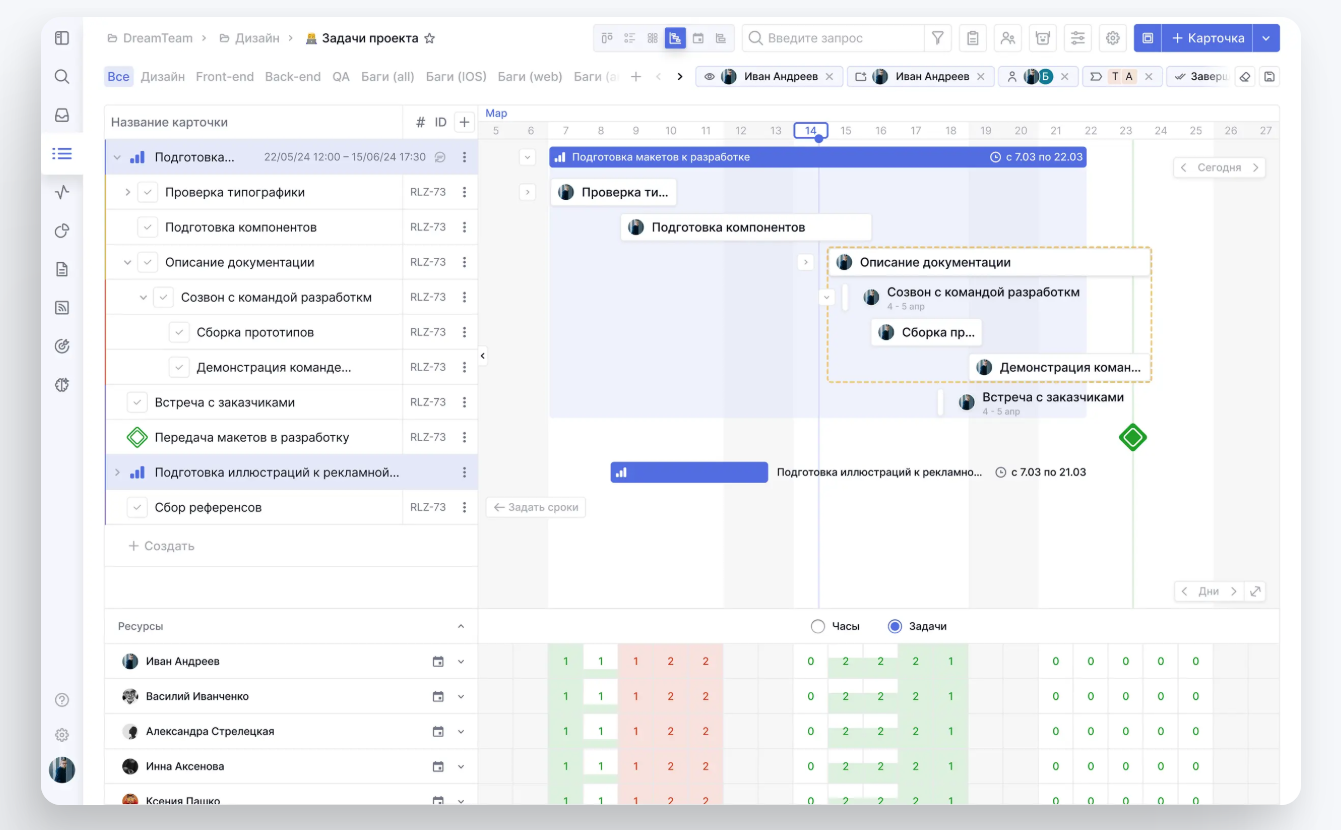Switch to the Front-end tab
Image resolution: width=1341 pixels, height=830 pixels.
coord(224,76)
